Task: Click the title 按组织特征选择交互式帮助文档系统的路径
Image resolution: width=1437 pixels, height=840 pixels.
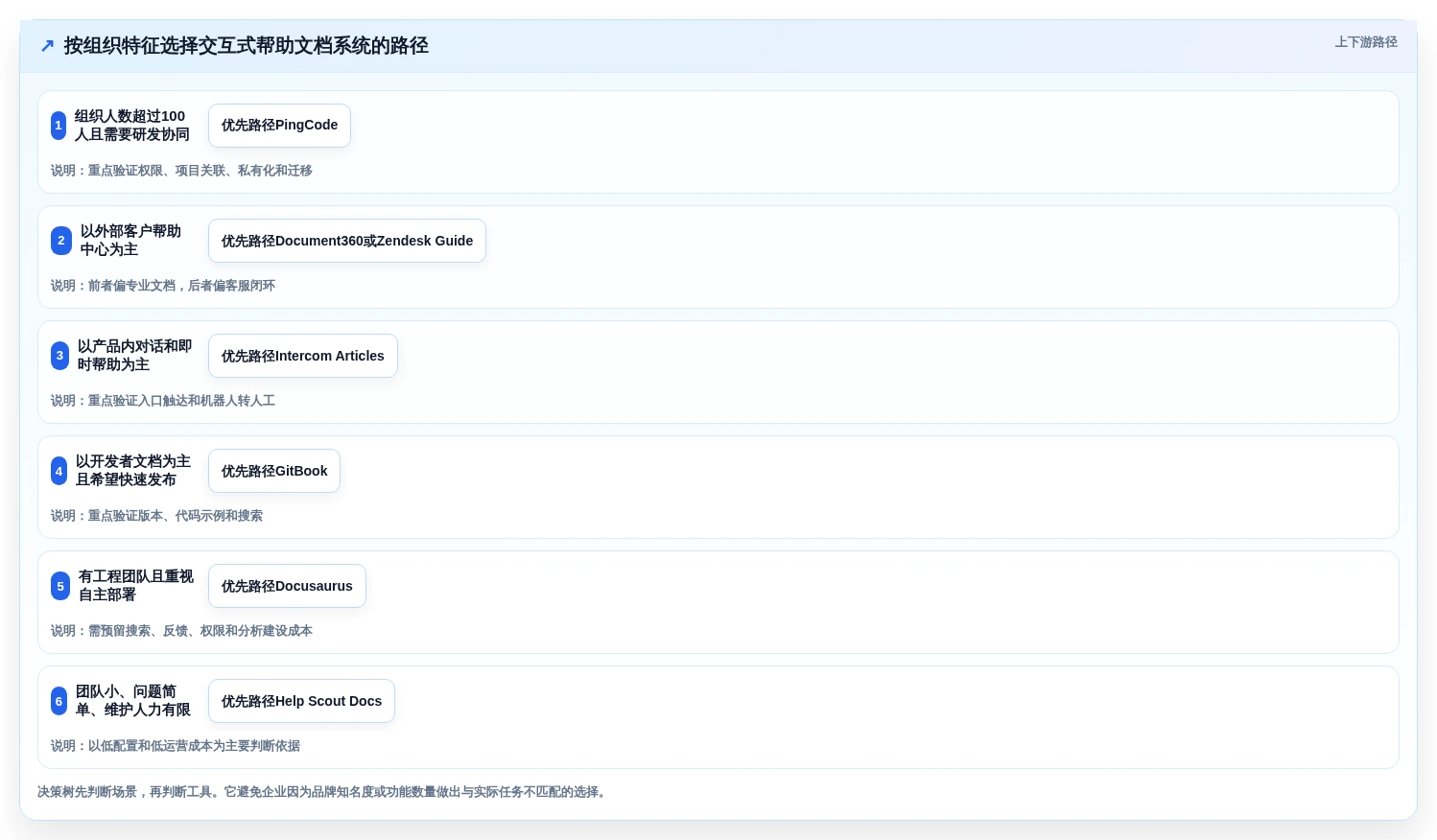Action: pyautogui.click(x=246, y=46)
